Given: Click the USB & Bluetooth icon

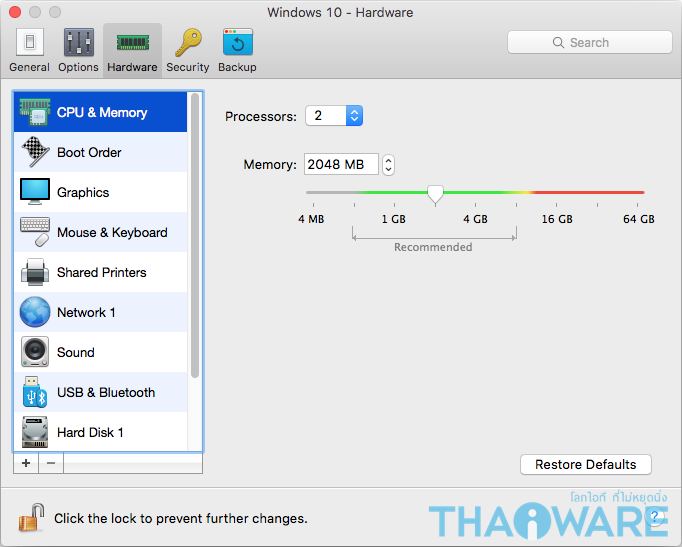Looking at the screenshot, I should tap(35, 392).
